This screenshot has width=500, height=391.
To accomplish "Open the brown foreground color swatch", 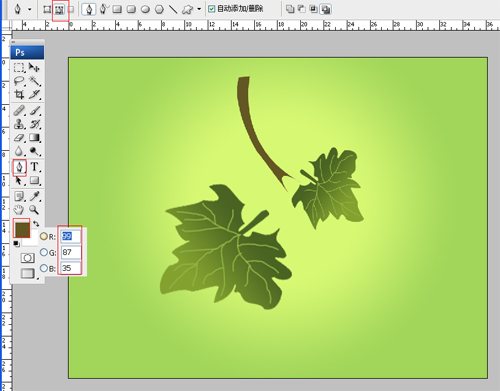I will pos(22,229).
